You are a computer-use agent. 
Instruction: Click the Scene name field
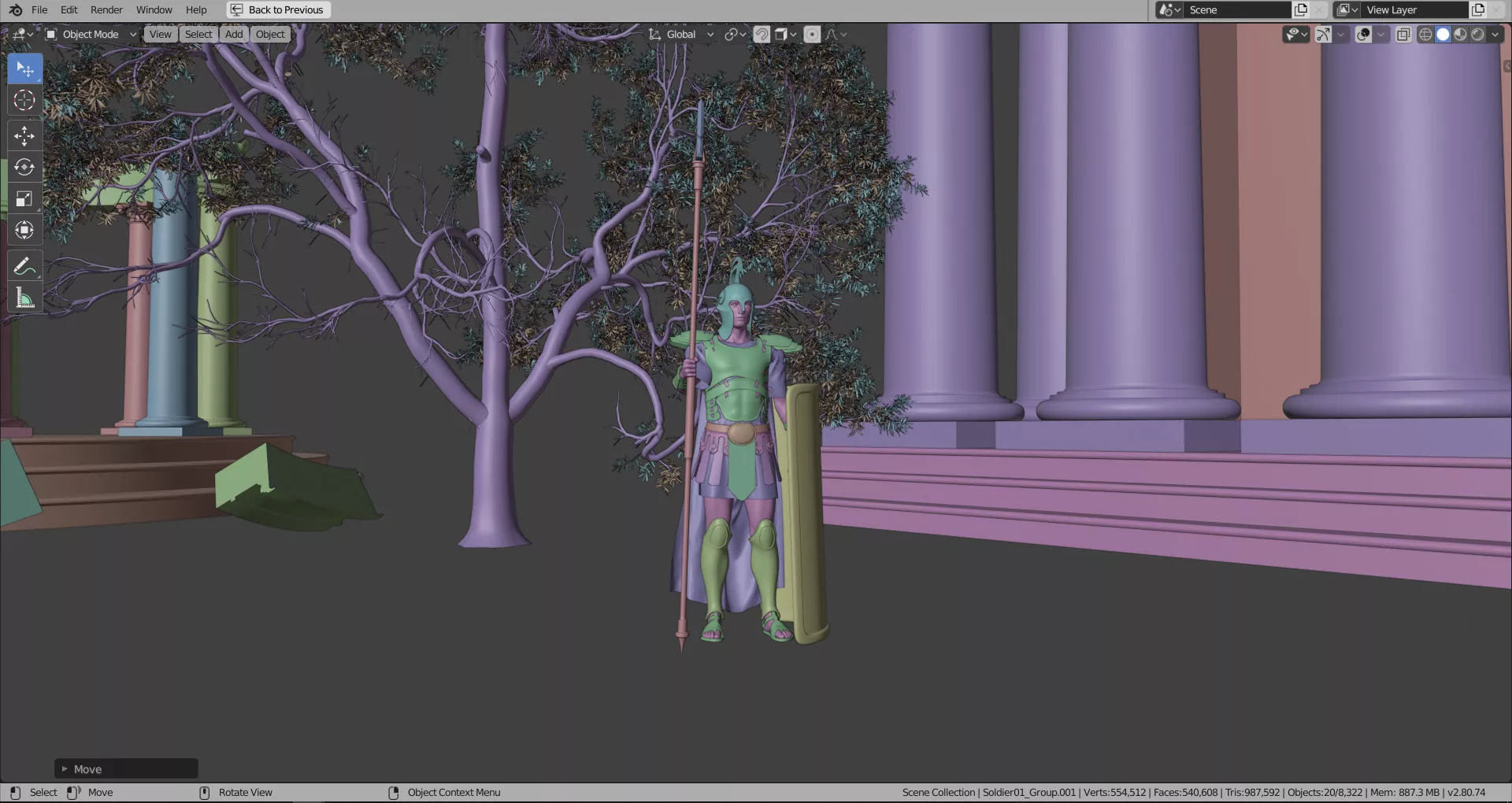point(1236,10)
